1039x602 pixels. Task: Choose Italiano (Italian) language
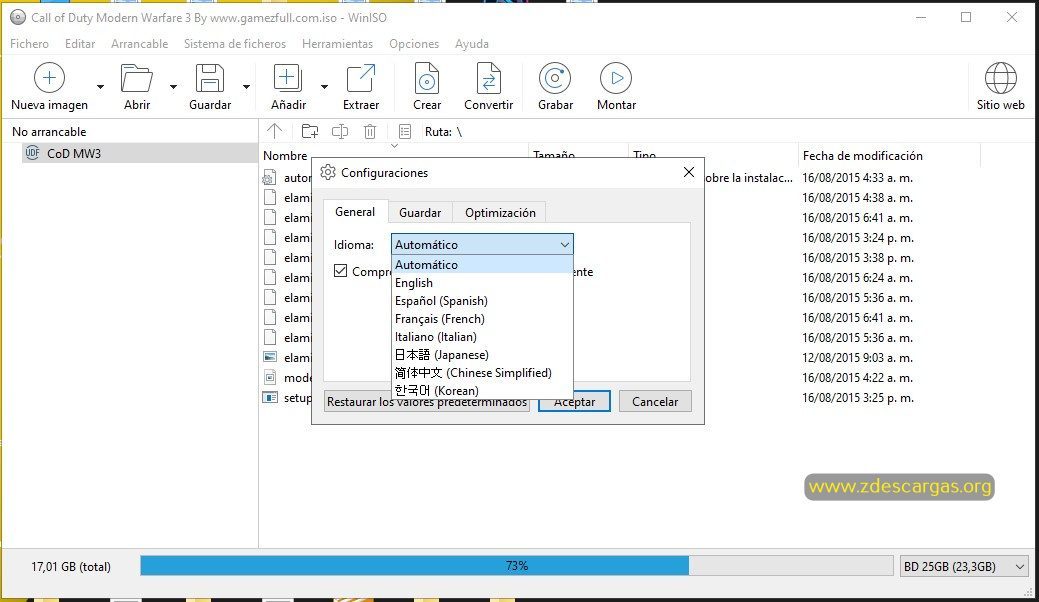(x=482, y=336)
